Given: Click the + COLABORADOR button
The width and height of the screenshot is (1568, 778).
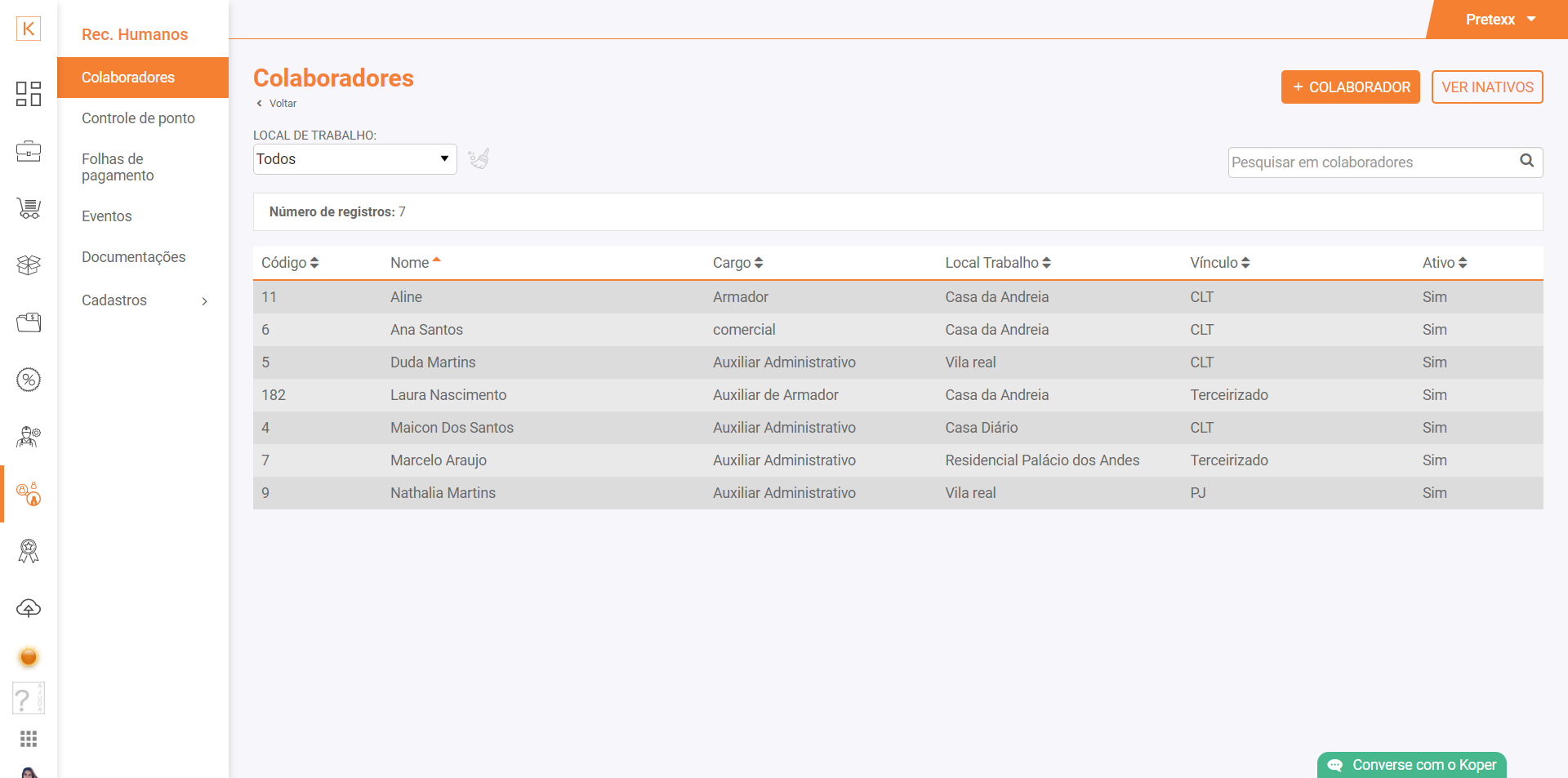Looking at the screenshot, I should click(x=1350, y=87).
